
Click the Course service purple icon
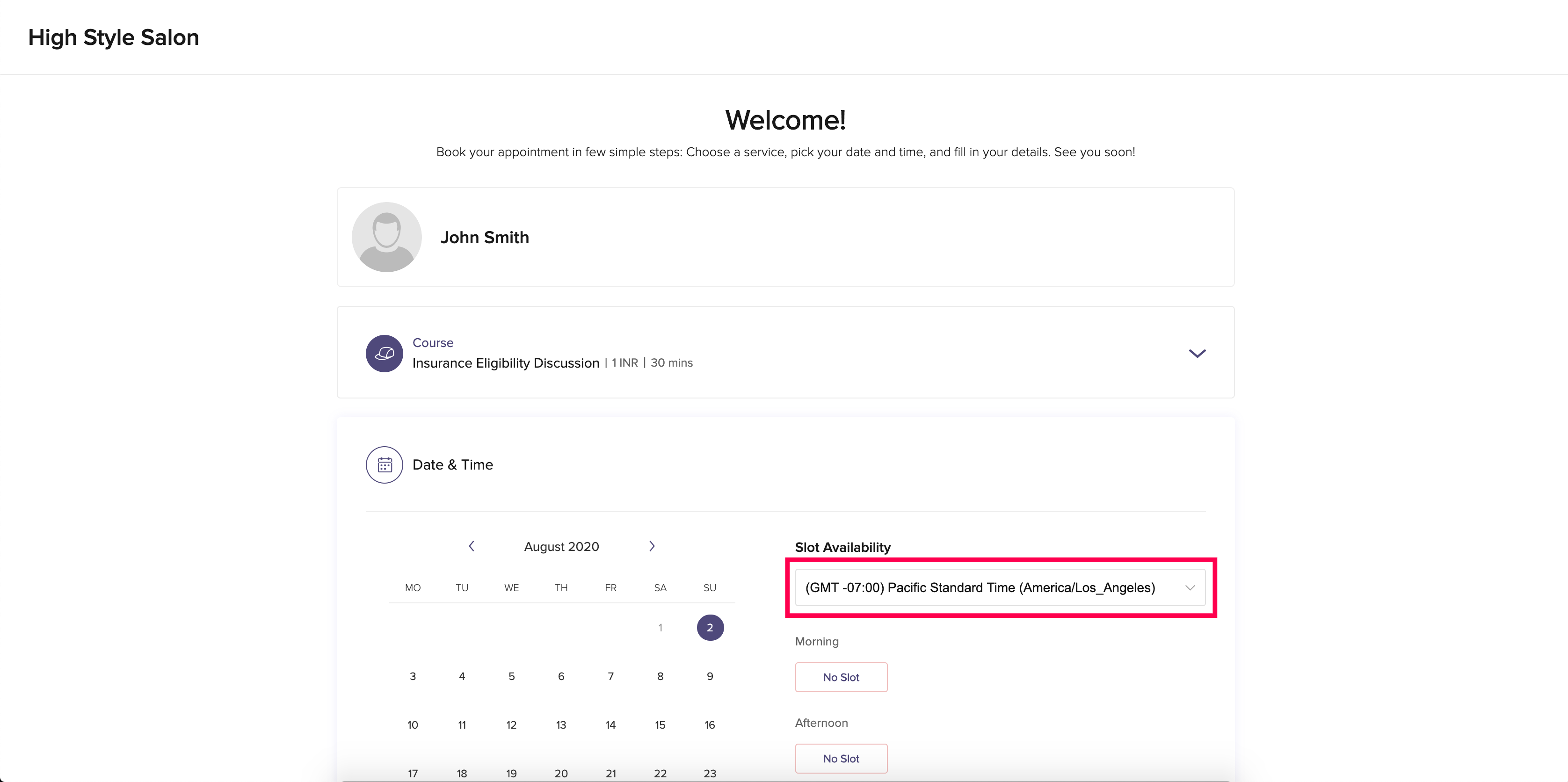pyautogui.click(x=384, y=353)
